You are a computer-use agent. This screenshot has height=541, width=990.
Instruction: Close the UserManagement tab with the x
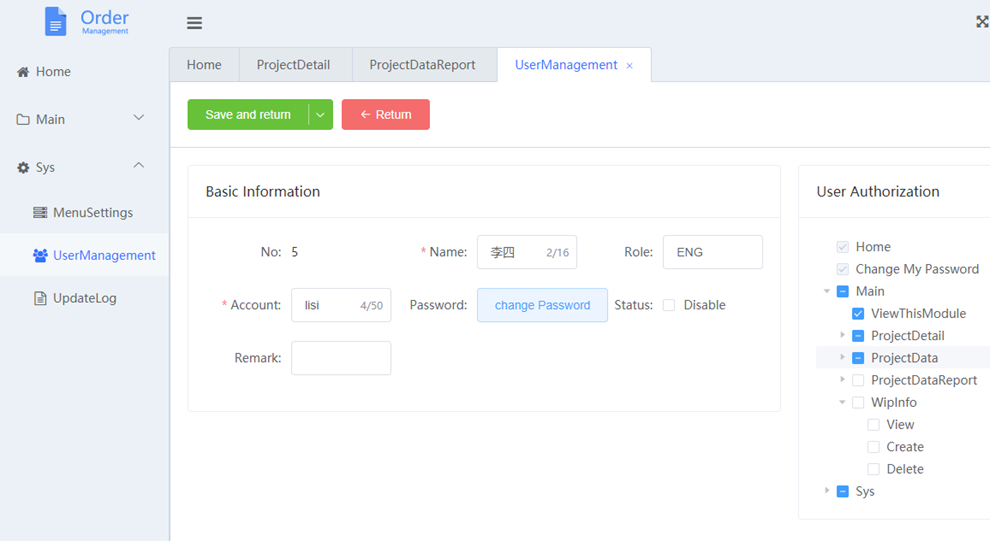click(629, 66)
